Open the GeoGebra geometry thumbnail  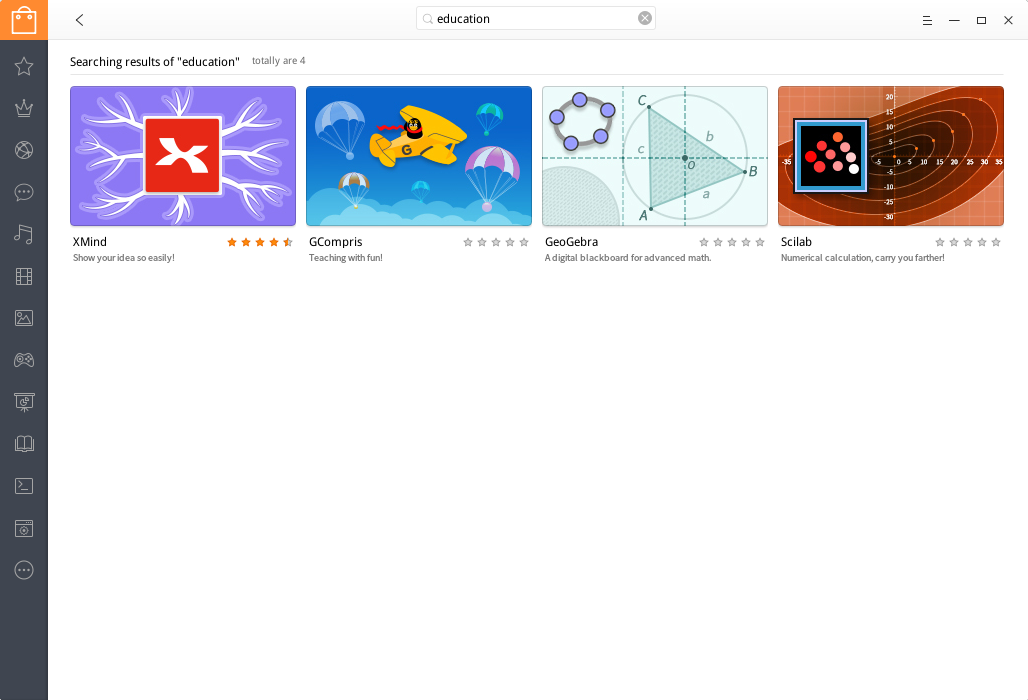coord(655,156)
